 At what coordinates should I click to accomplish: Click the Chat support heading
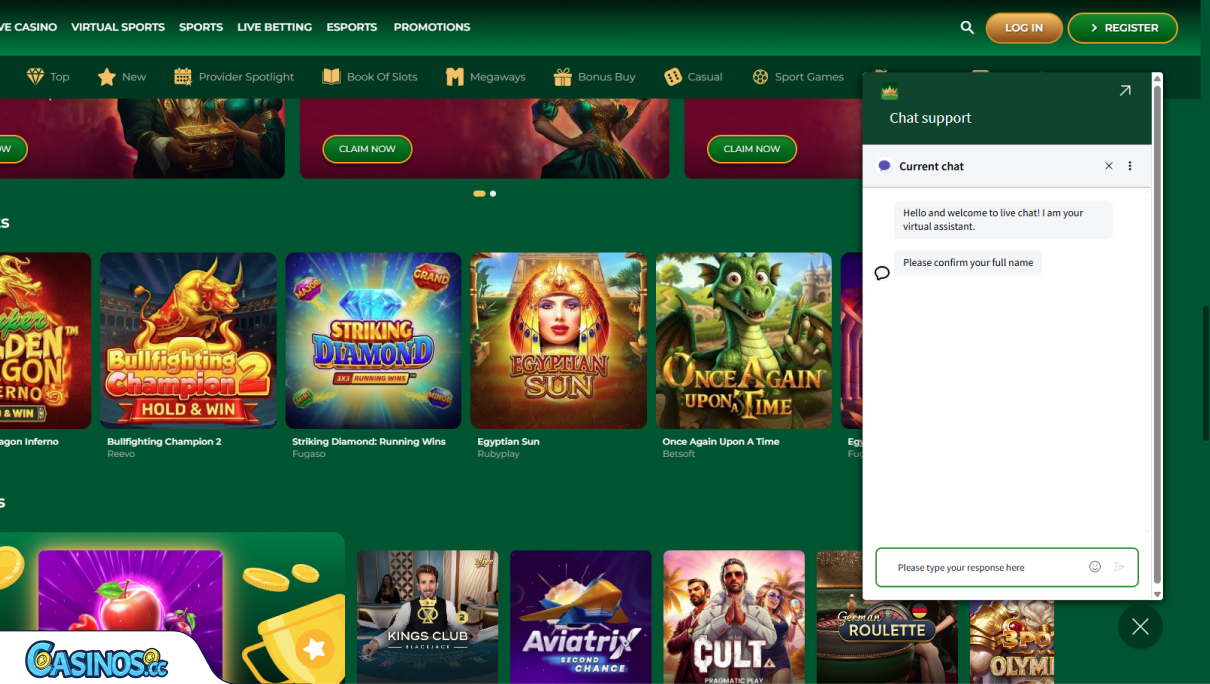tap(930, 118)
